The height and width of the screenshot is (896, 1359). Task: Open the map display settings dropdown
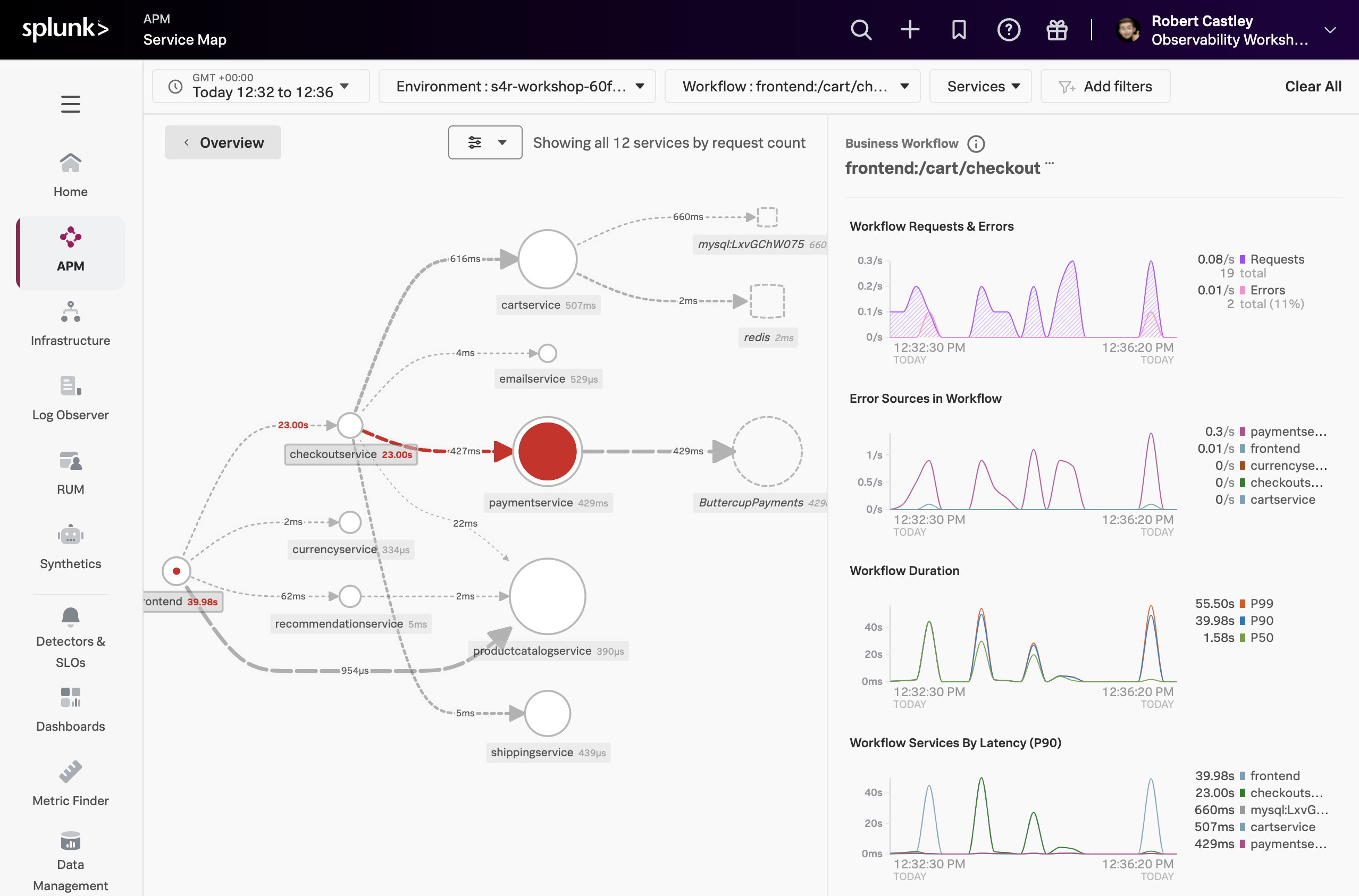coord(485,142)
